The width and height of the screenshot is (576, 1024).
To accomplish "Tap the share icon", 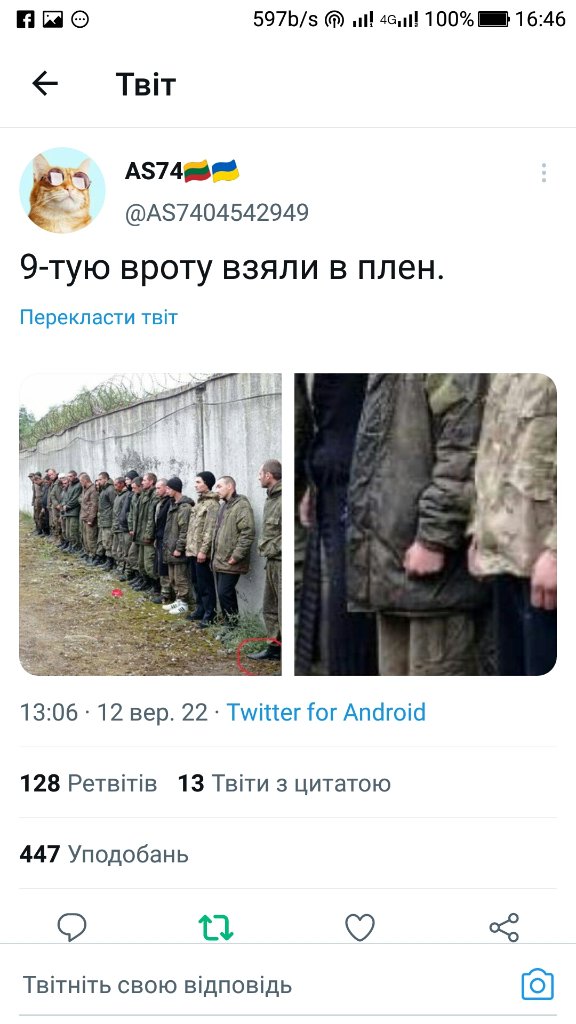I will (x=504, y=927).
